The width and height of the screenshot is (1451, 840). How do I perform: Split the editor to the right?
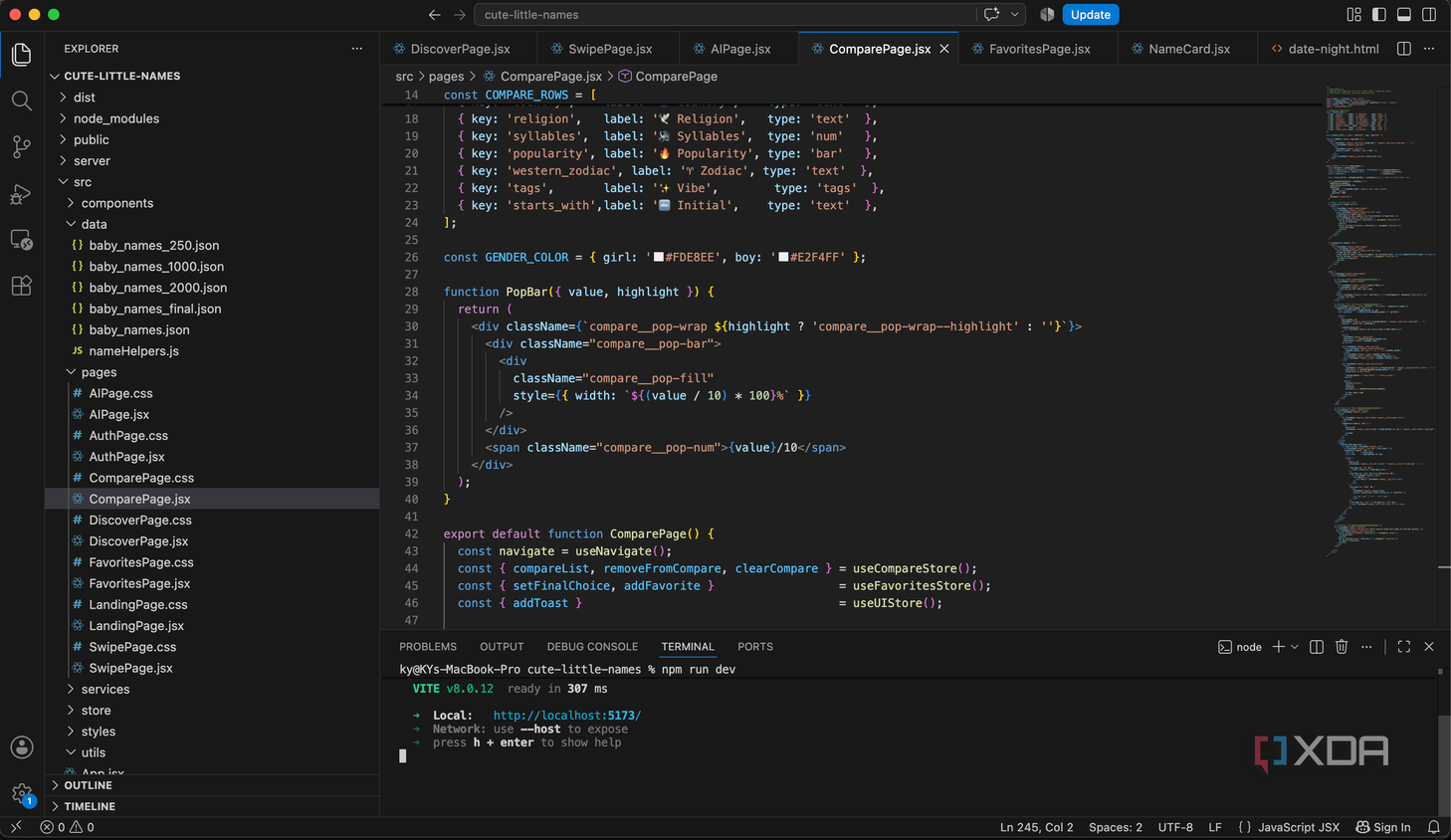[x=1404, y=49]
